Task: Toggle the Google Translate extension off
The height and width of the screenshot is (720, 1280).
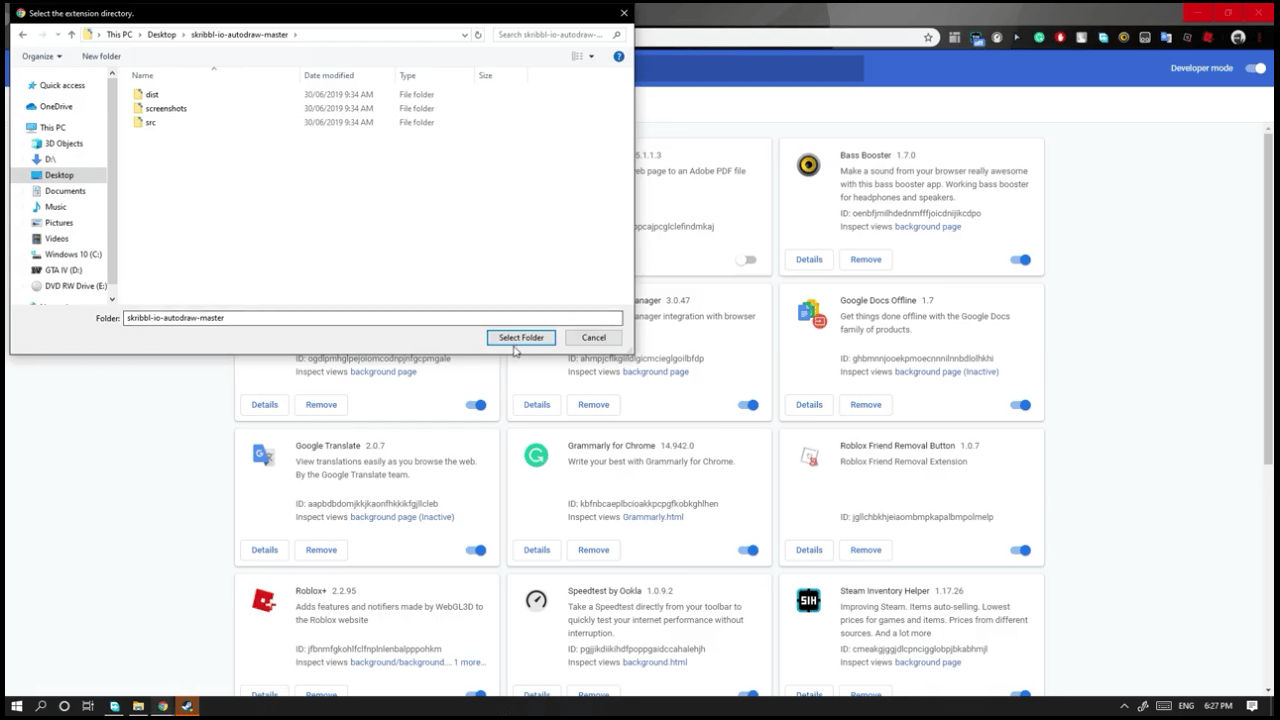Action: 476,550
